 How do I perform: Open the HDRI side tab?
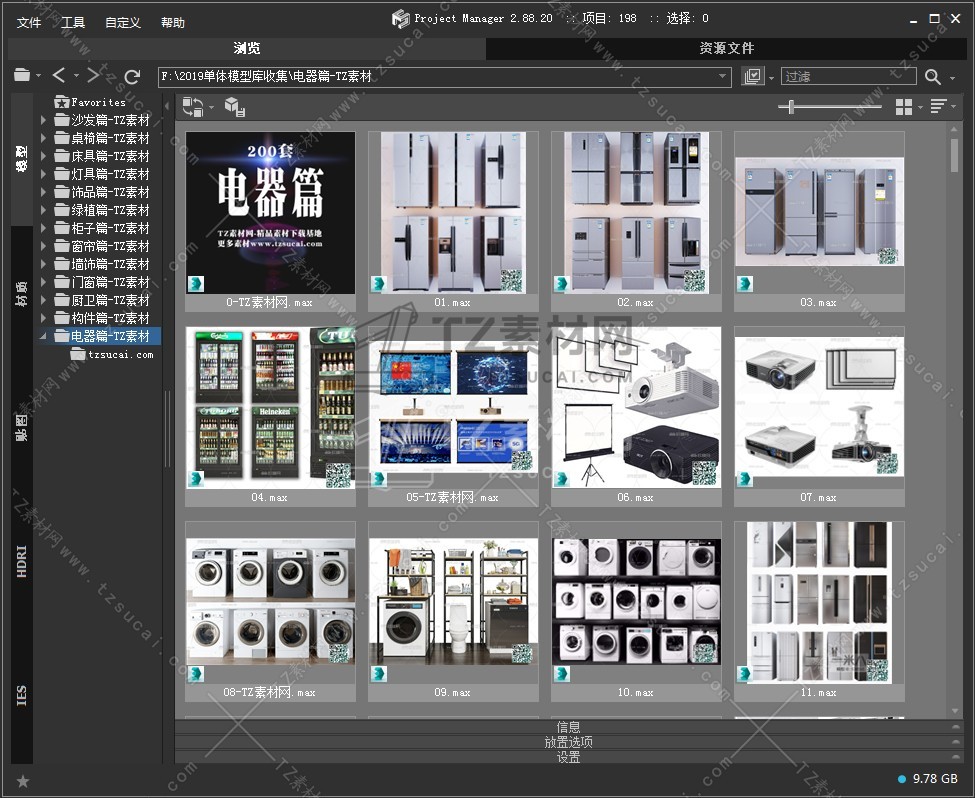point(22,561)
